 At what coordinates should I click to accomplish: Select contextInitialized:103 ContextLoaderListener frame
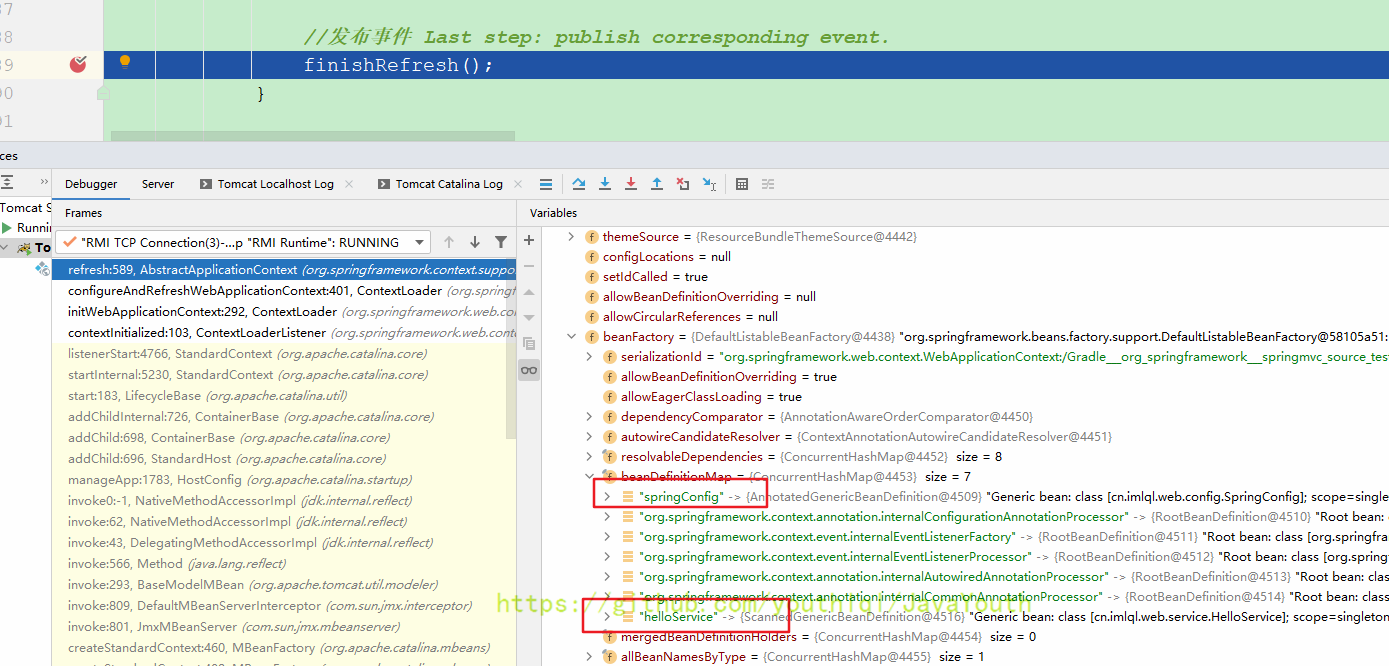point(197,332)
